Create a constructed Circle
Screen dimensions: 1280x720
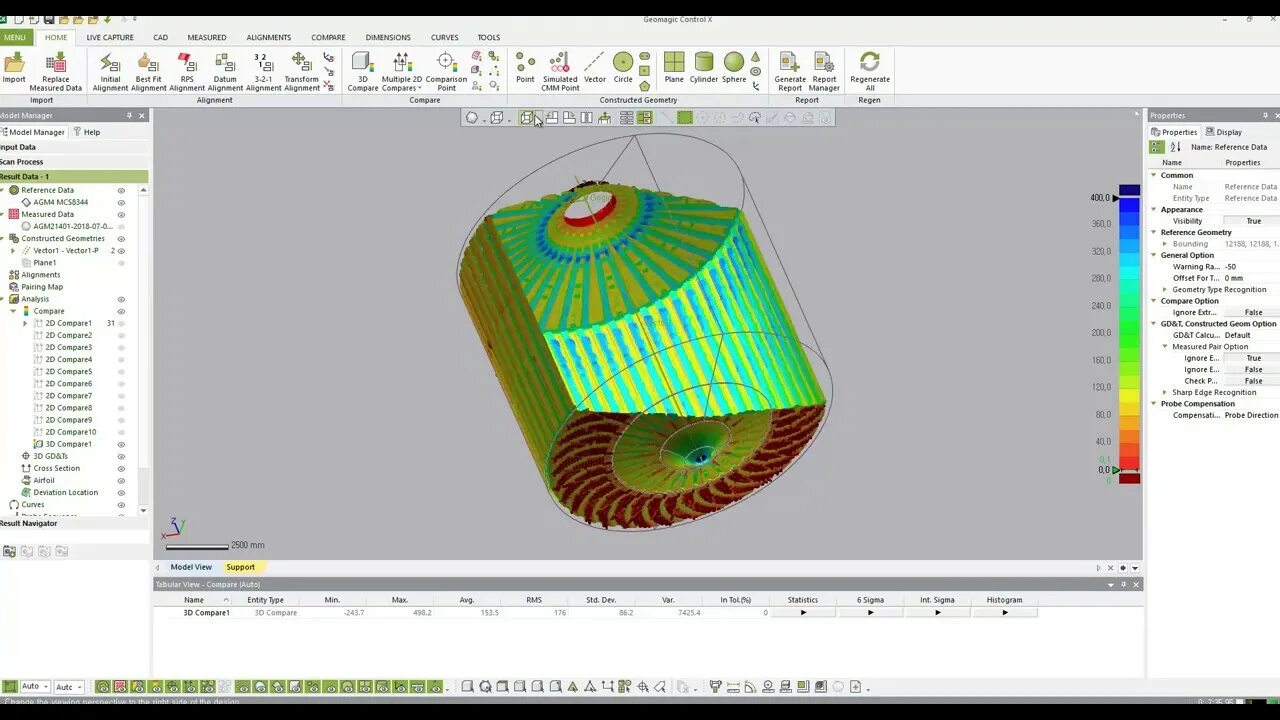[x=623, y=68]
